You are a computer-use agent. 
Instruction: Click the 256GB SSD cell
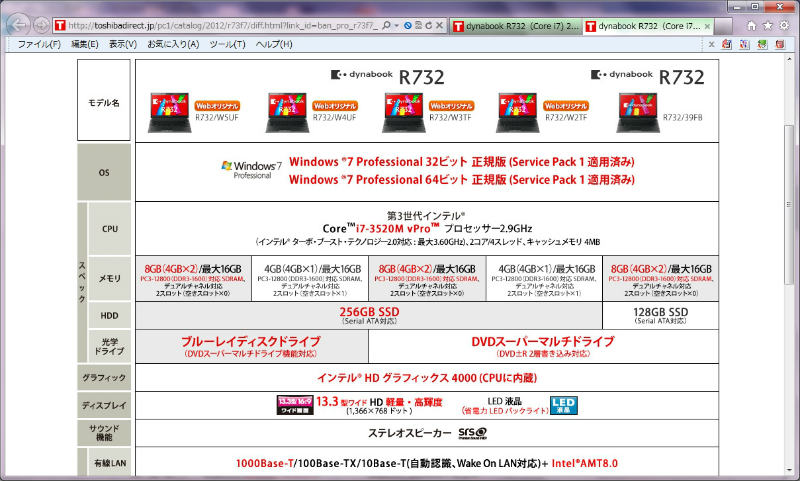pos(369,315)
